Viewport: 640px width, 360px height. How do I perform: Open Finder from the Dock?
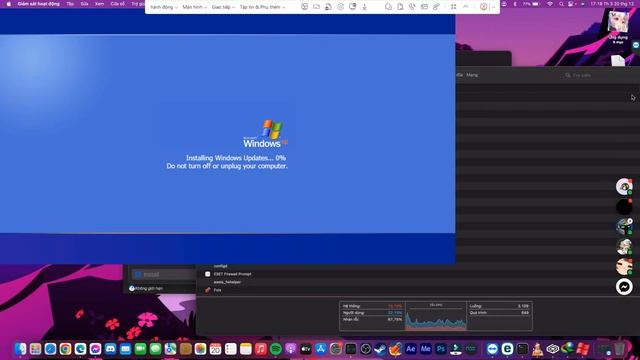[20, 349]
